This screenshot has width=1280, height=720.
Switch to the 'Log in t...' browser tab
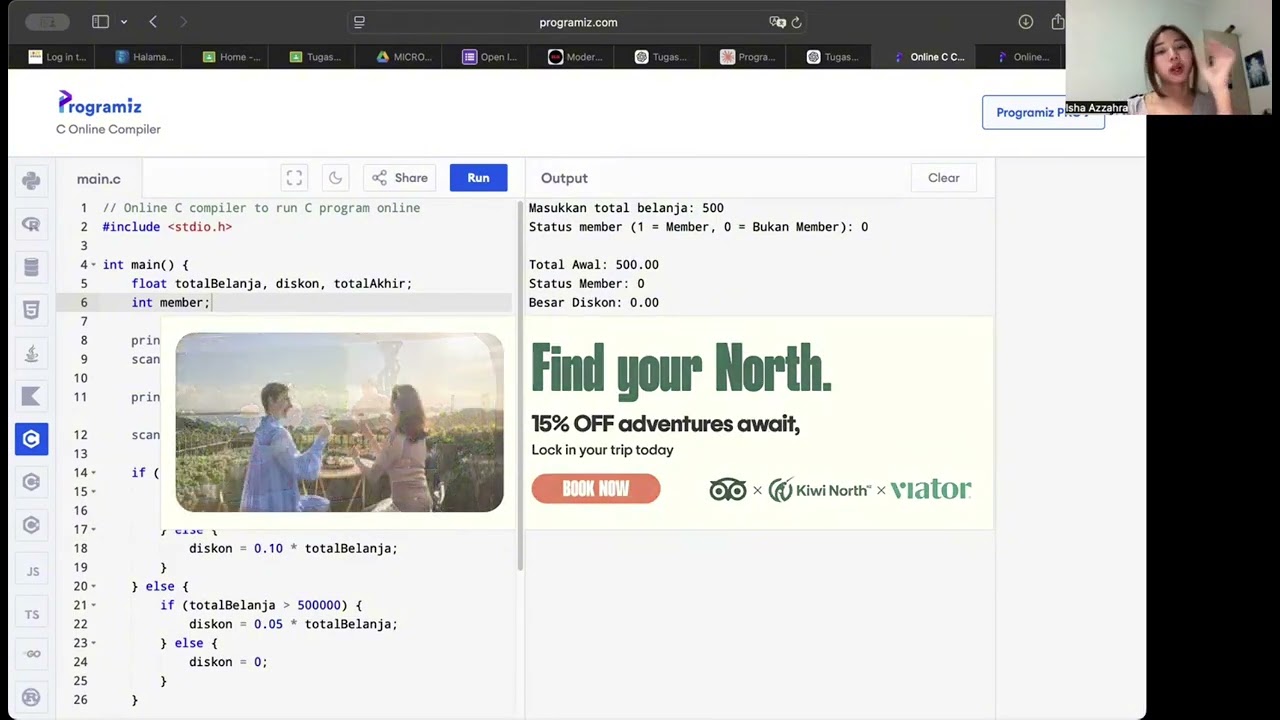(58, 57)
